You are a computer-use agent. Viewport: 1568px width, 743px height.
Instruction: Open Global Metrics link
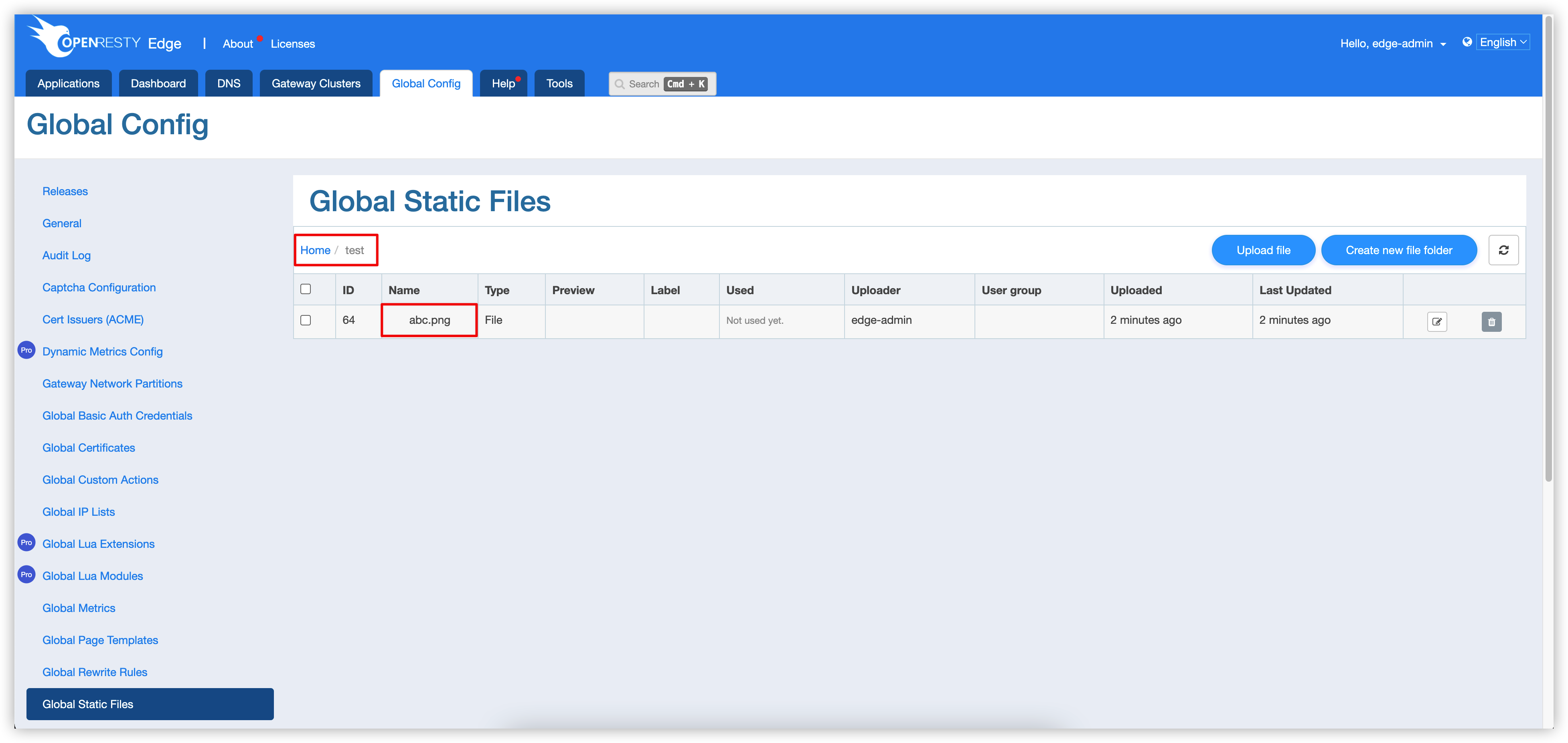(79, 608)
